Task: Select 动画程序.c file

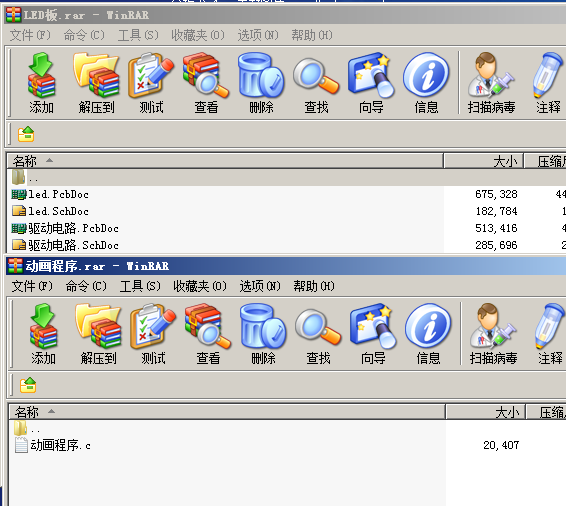Action: [52, 445]
